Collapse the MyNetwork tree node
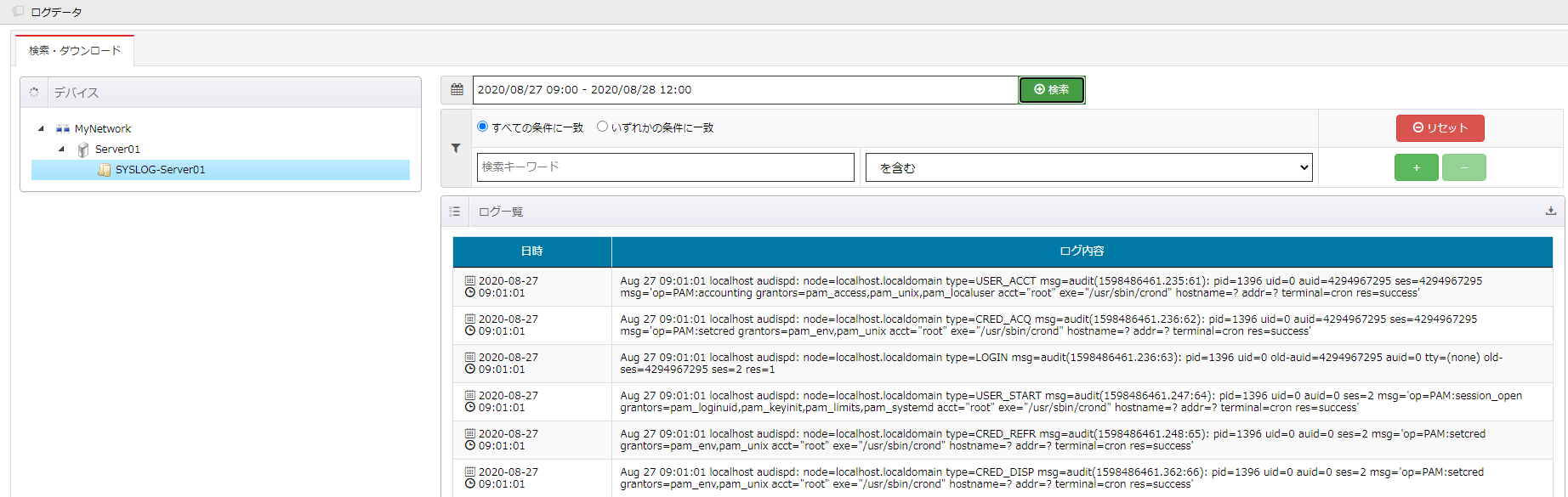Screen dimensions: 1568x497 (x=41, y=129)
